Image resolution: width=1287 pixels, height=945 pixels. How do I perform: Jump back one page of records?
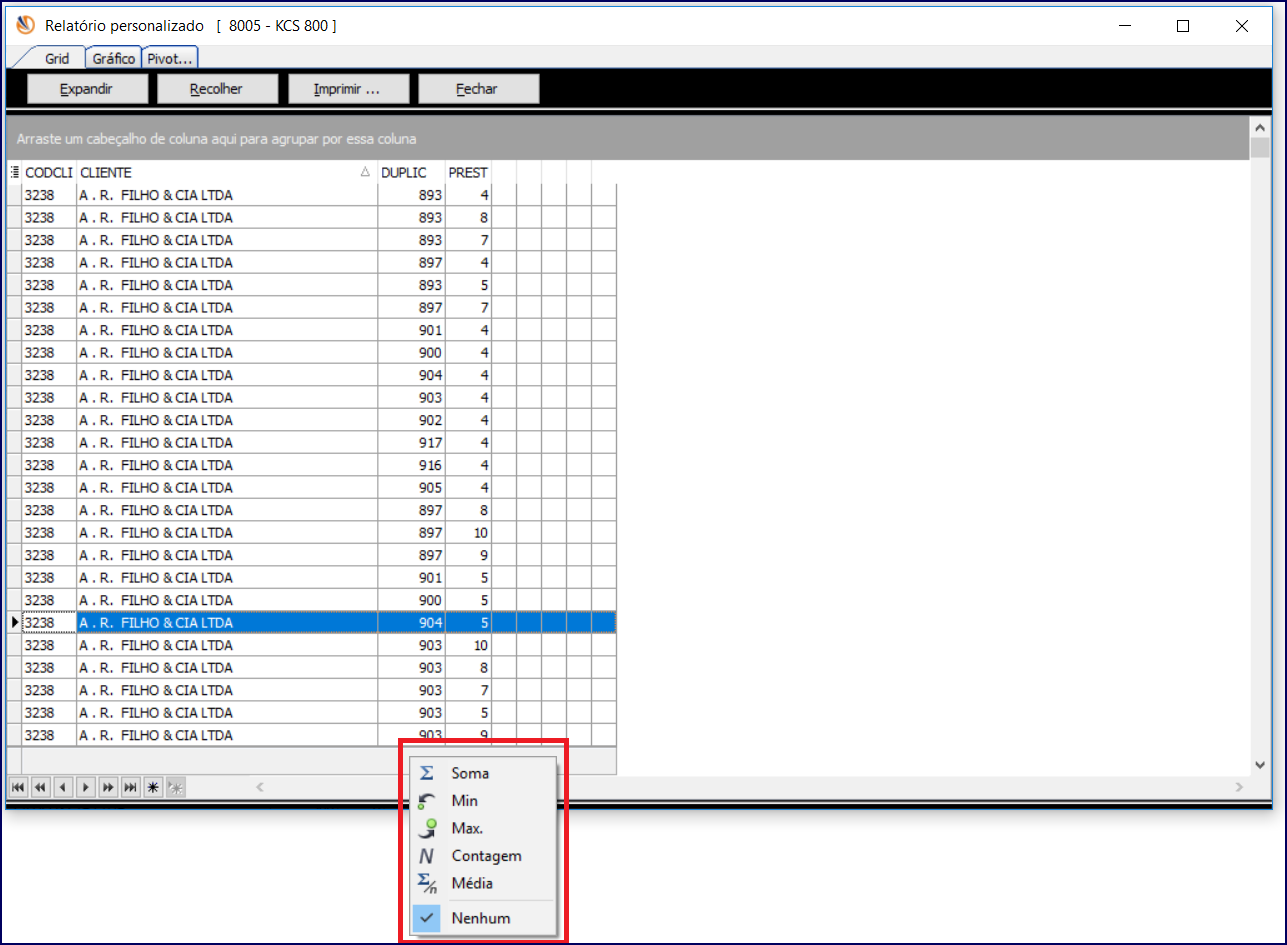click(x=40, y=788)
